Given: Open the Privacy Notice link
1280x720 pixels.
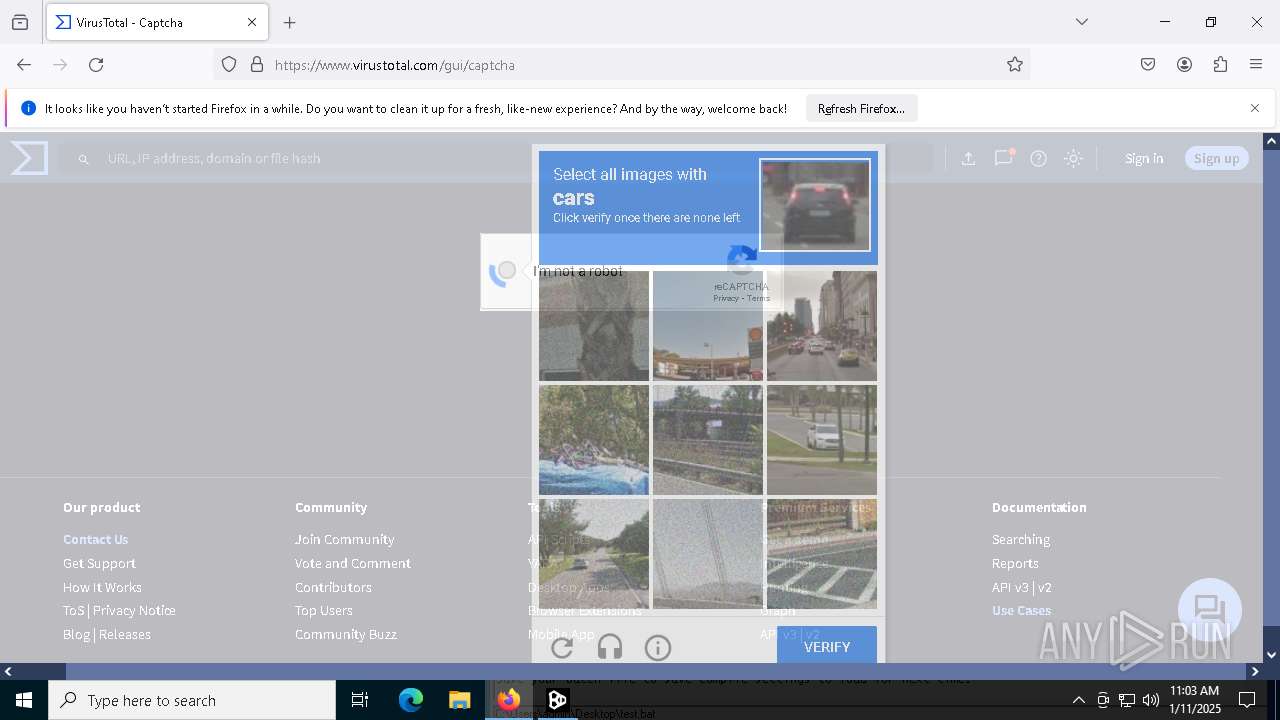Looking at the screenshot, I should (x=134, y=610).
